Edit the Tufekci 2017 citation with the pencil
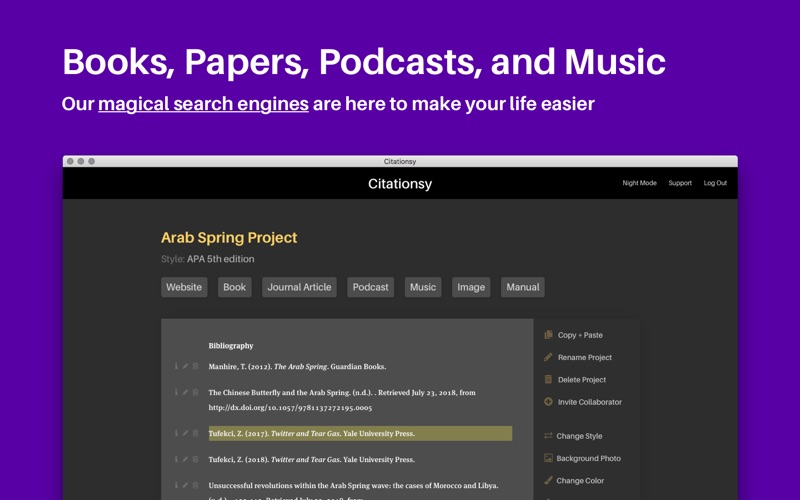Screen dimensions: 800x500 point(185,433)
